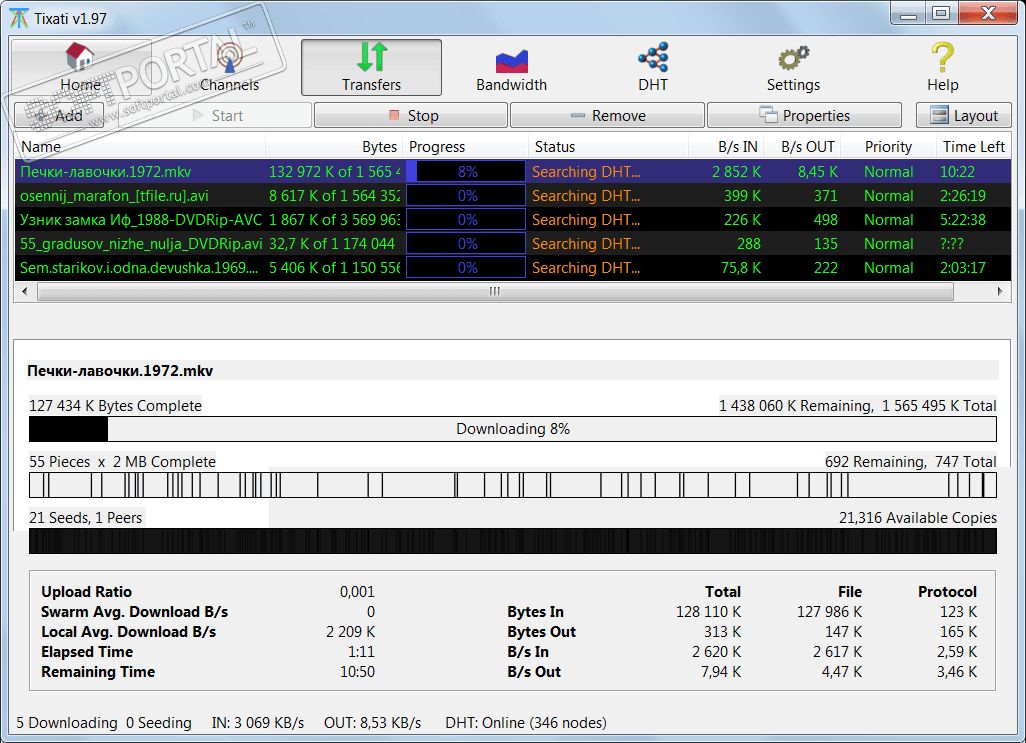Sort transfers by Progress column

(x=465, y=147)
